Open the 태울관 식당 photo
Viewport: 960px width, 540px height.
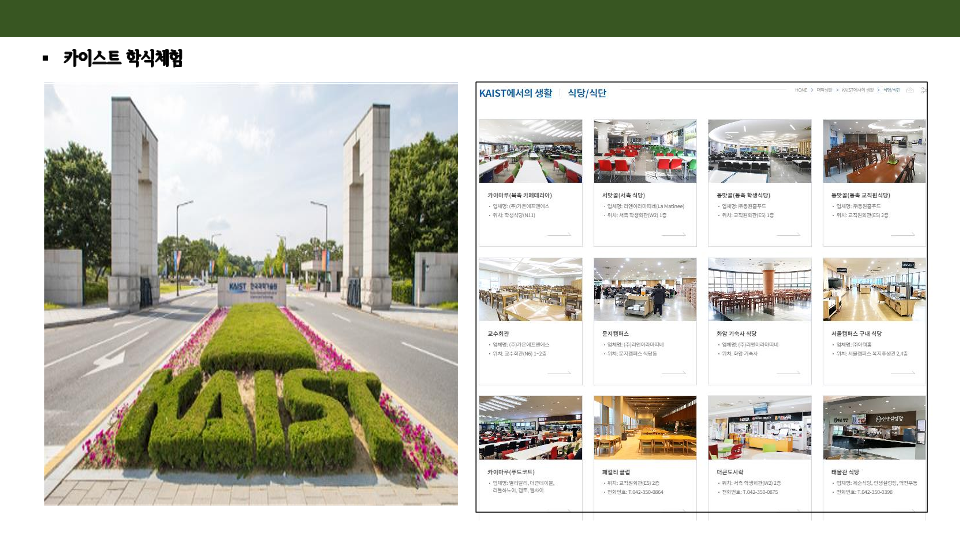(x=874, y=428)
